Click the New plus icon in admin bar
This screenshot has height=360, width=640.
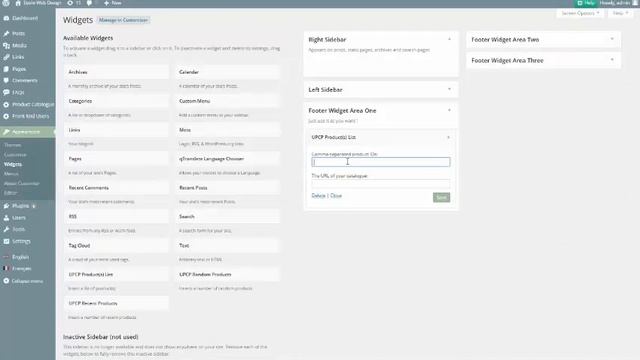click(107, 3)
